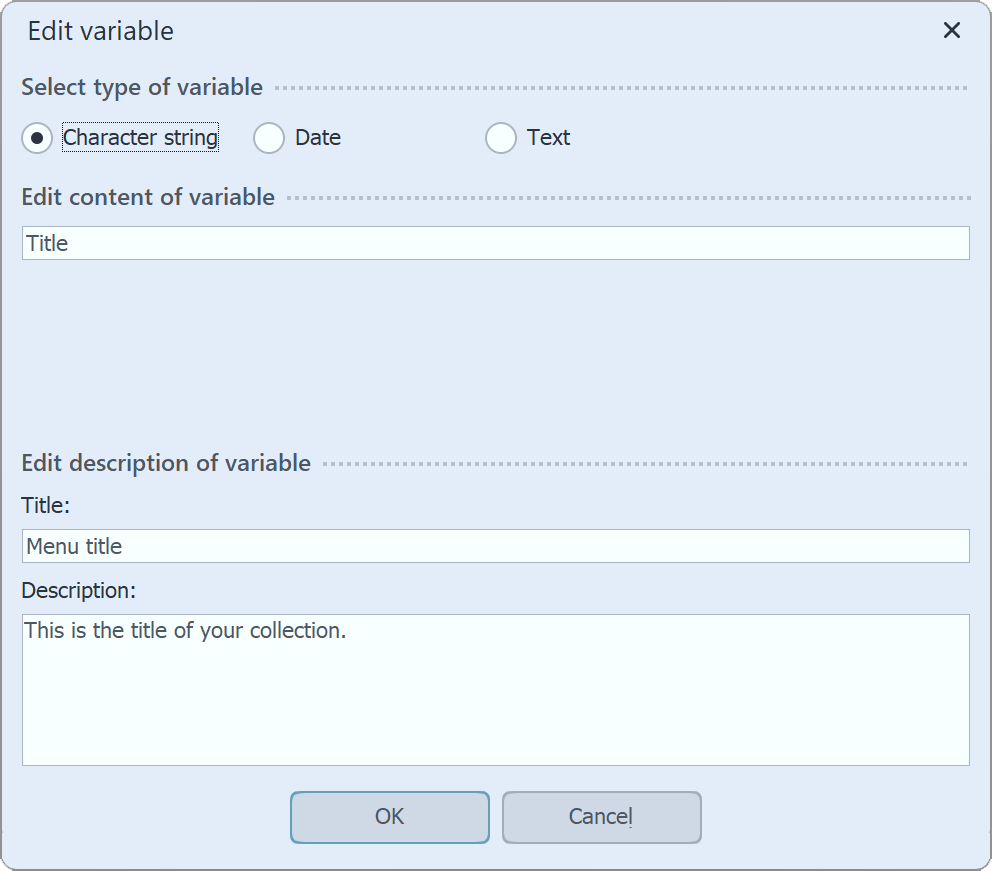Screen dimensions: 992x871
Task: Click the Edit description of variable heading
Action: click(x=166, y=463)
